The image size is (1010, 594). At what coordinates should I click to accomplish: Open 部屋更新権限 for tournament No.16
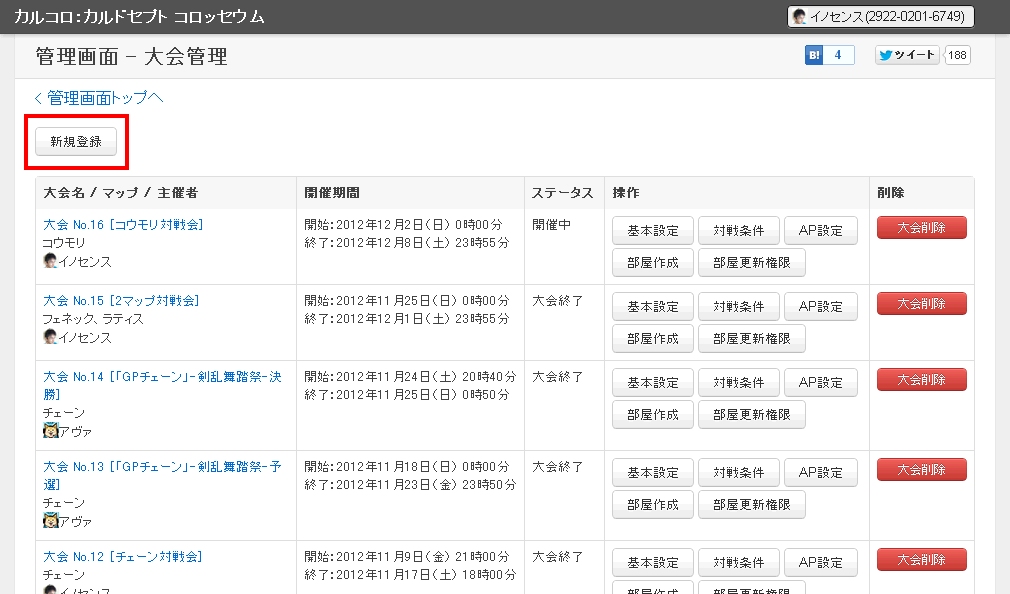pyautogui.click(x=751, y=263)
